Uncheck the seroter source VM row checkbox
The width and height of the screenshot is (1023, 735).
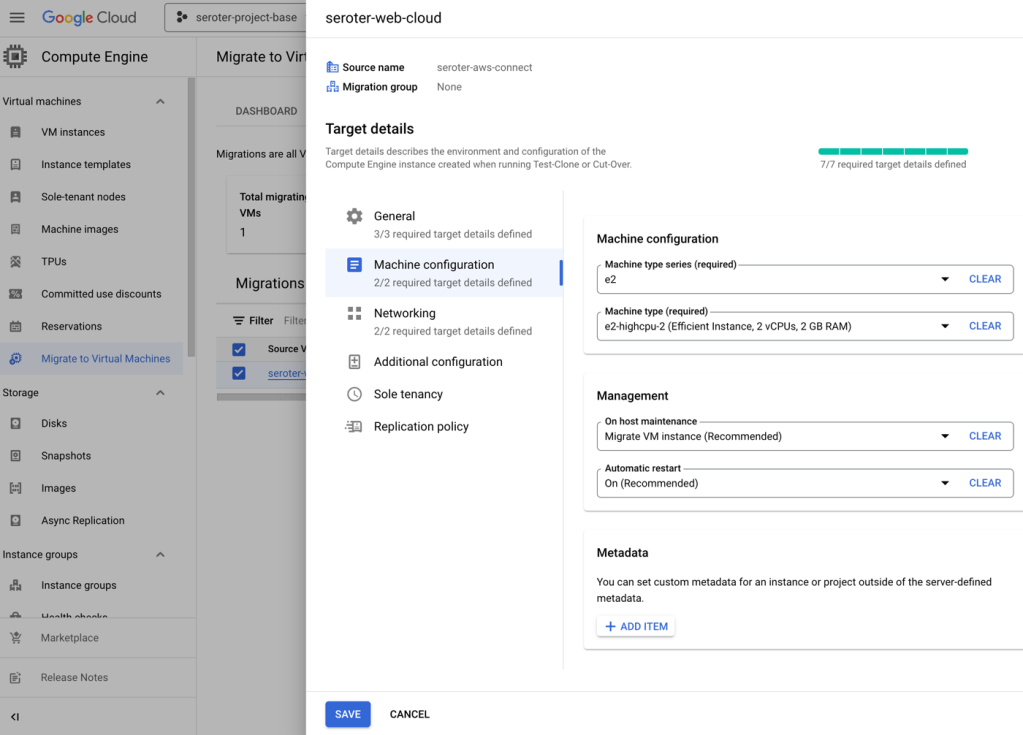[x=239, y=373]
